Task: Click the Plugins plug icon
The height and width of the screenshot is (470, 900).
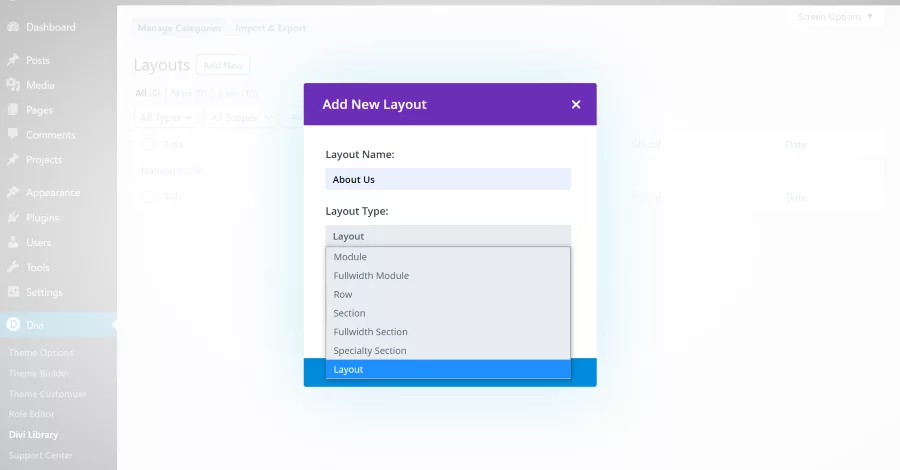Action: tap(13, 217)
